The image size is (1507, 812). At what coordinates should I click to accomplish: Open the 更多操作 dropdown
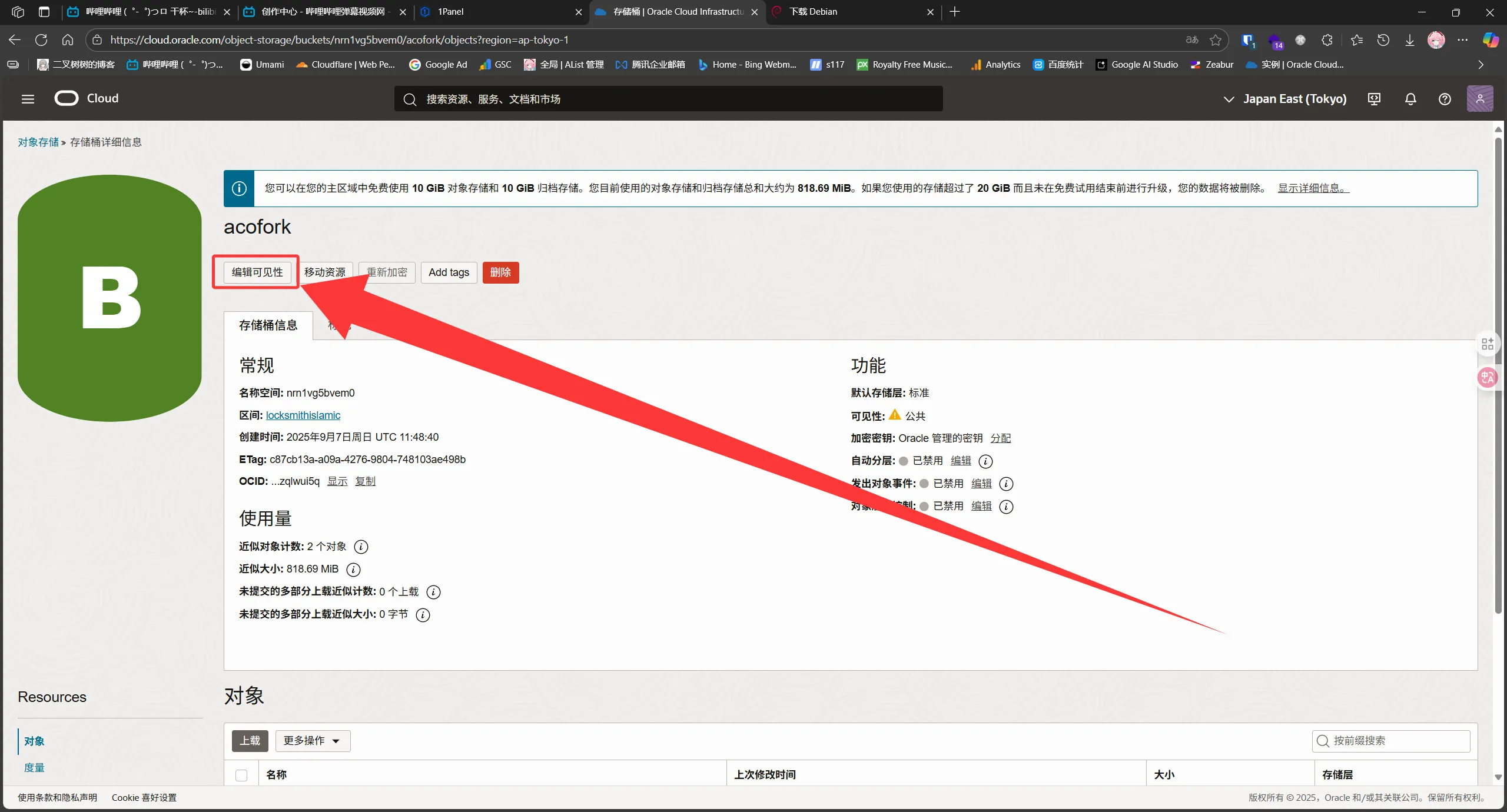(x=312, y=741)
